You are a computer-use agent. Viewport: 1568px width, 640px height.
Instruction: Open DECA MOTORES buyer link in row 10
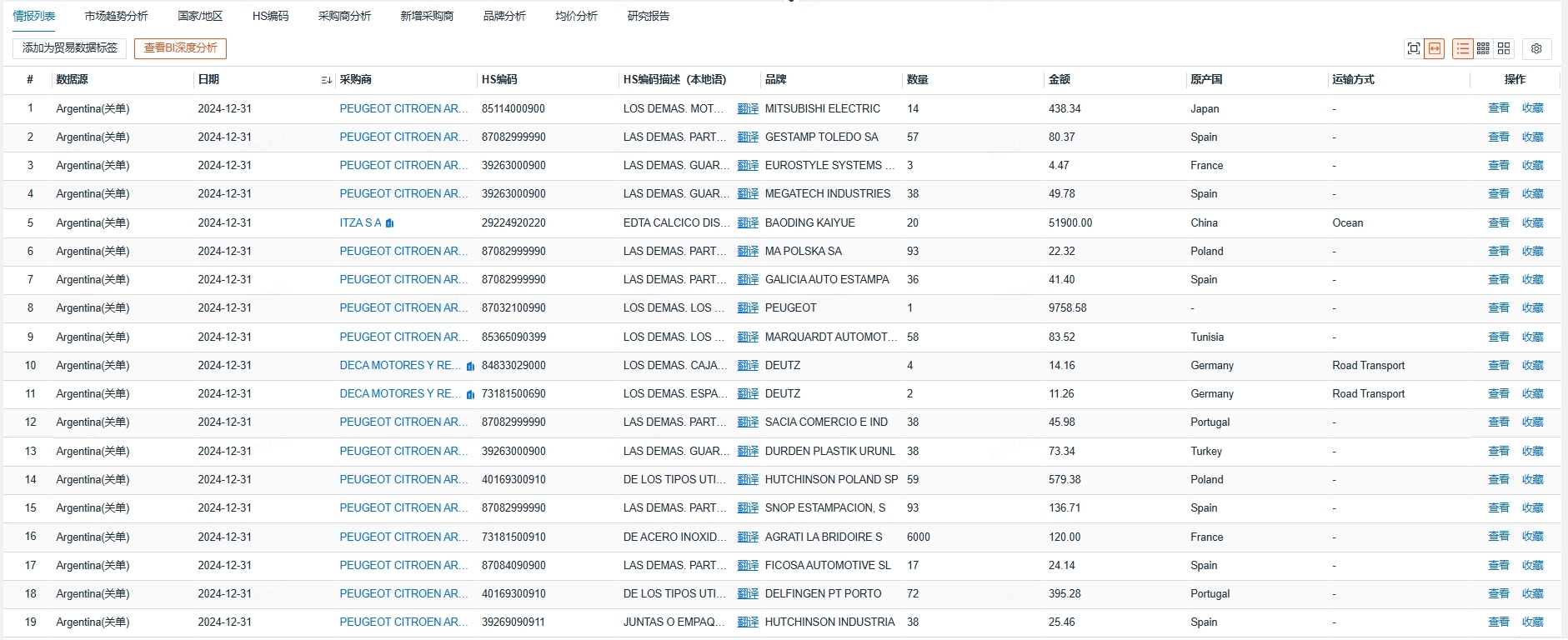pyautogui.click(x=400, y=365)
